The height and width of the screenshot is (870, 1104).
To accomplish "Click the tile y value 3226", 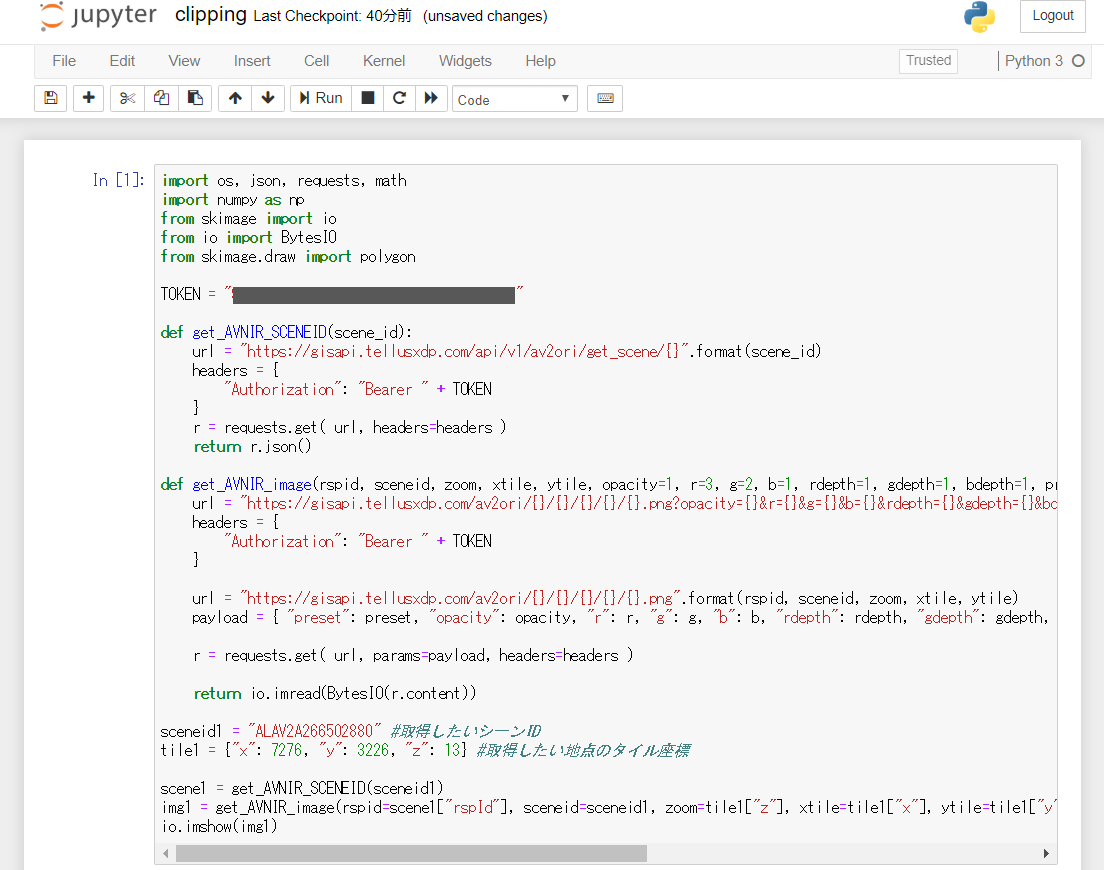I will coord(372,750).
